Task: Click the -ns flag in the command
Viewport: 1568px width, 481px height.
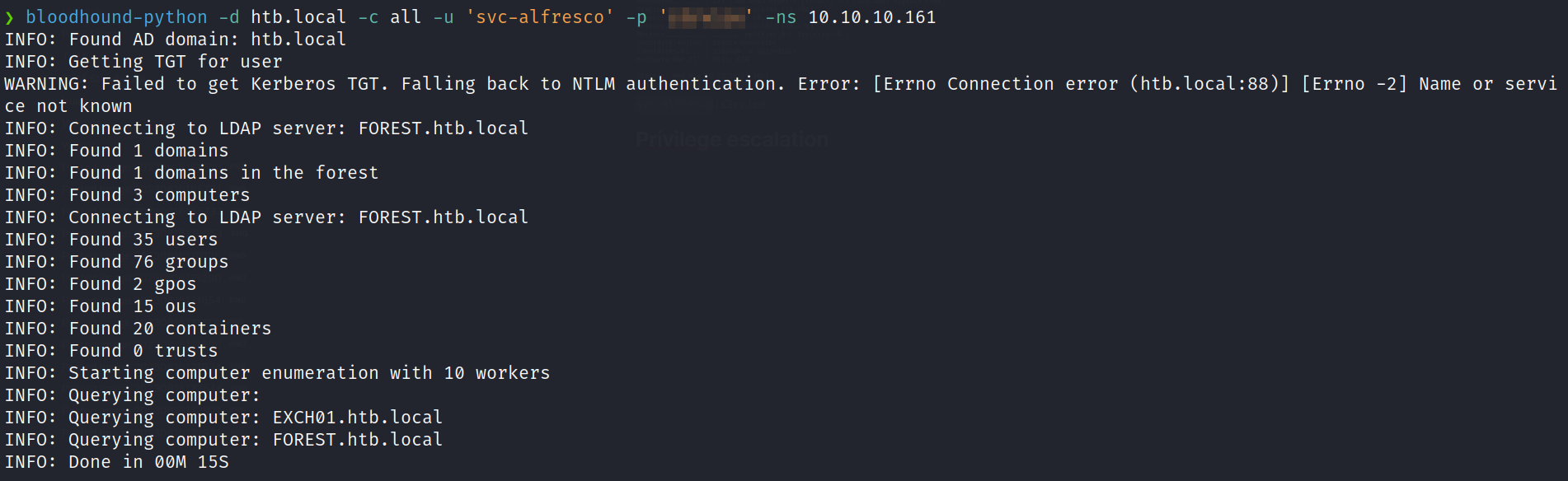Action: pyautogui.click(x=780, y=17)
